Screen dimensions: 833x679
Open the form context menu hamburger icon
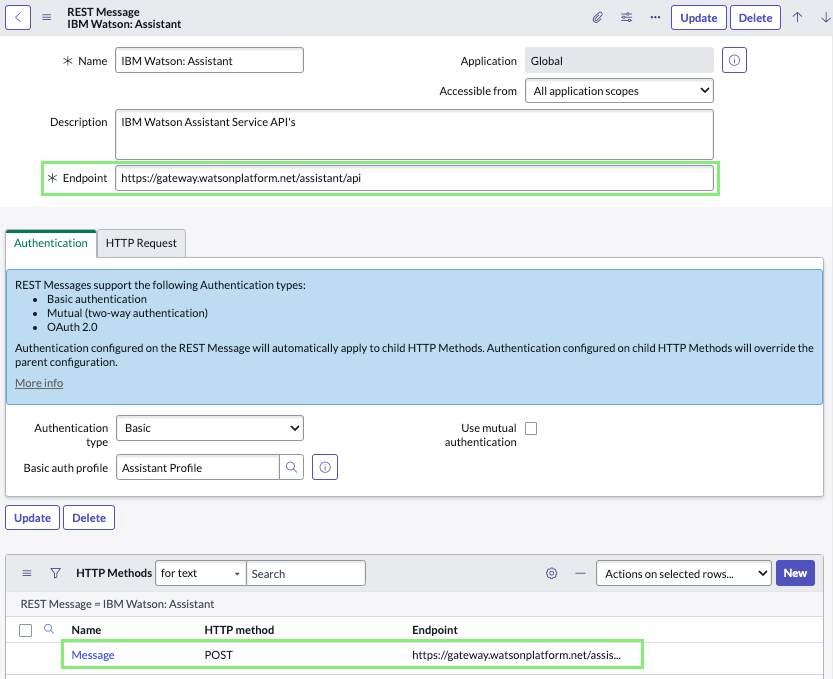coord(47,17)
